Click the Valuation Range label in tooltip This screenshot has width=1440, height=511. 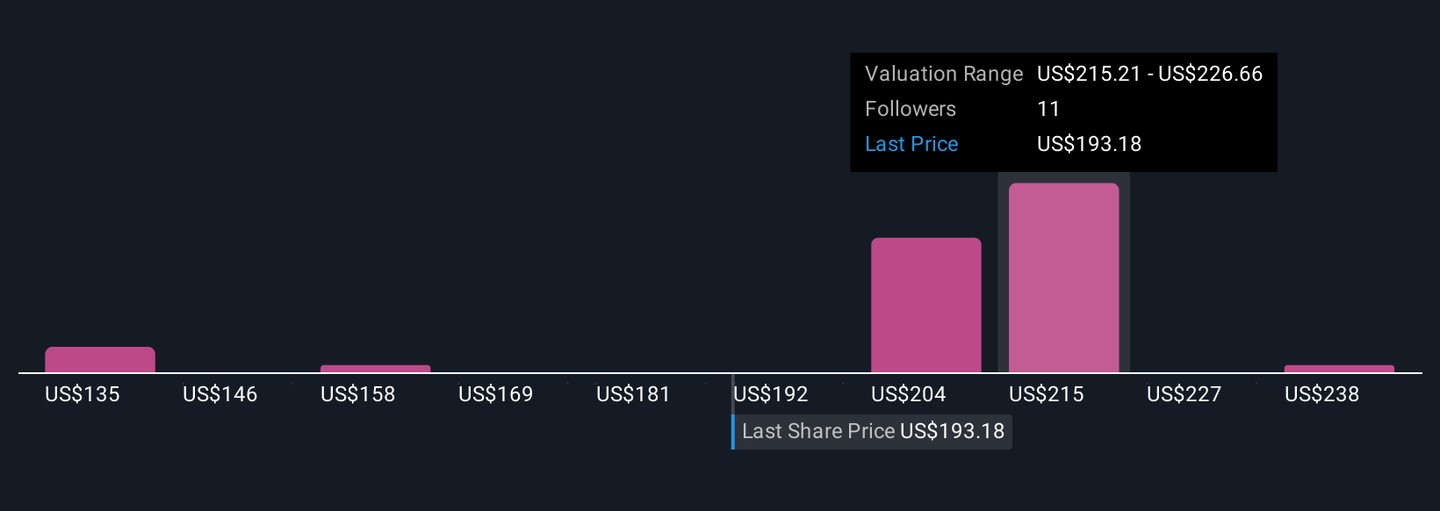pos(943,74)
